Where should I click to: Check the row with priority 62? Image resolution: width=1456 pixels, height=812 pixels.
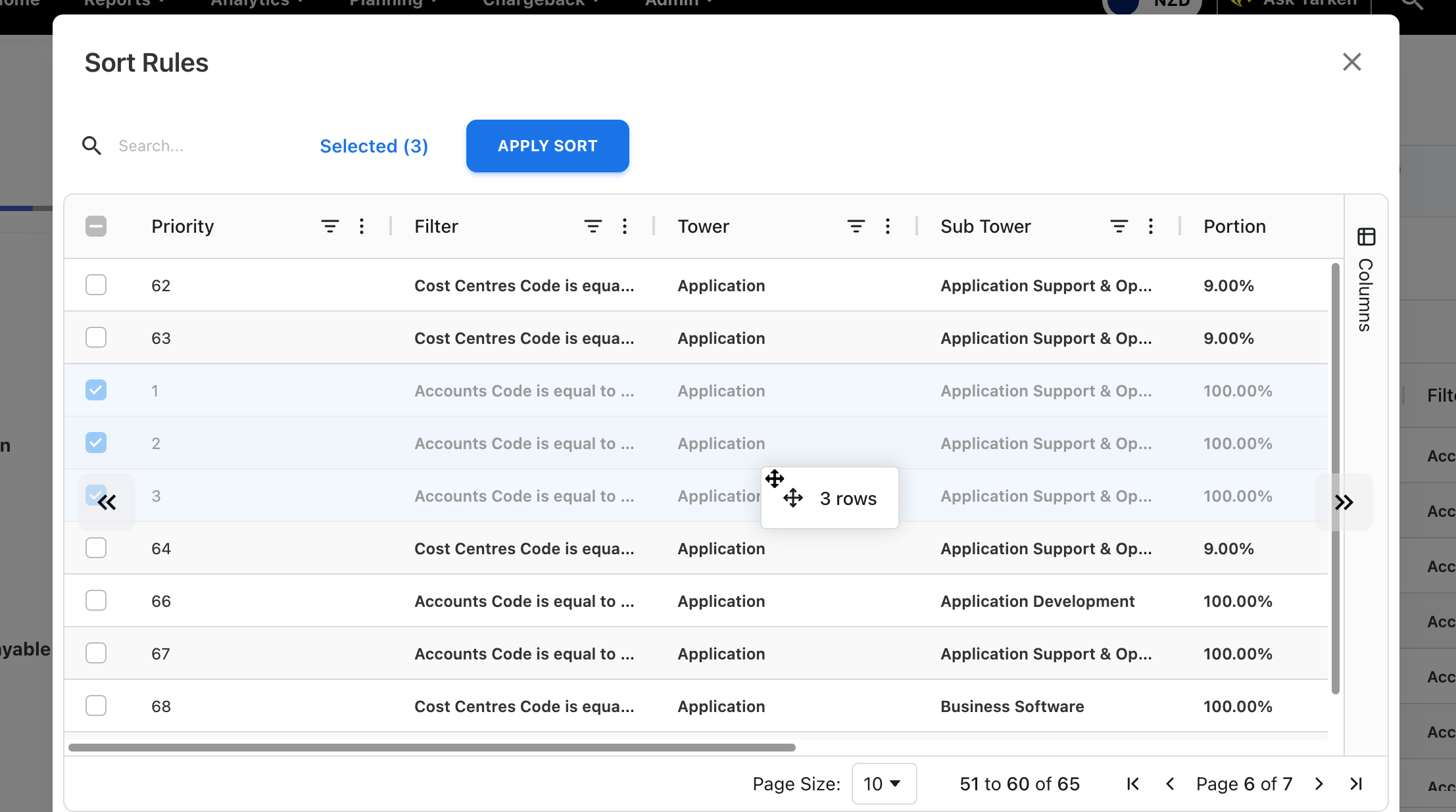[x=96, y=285]
